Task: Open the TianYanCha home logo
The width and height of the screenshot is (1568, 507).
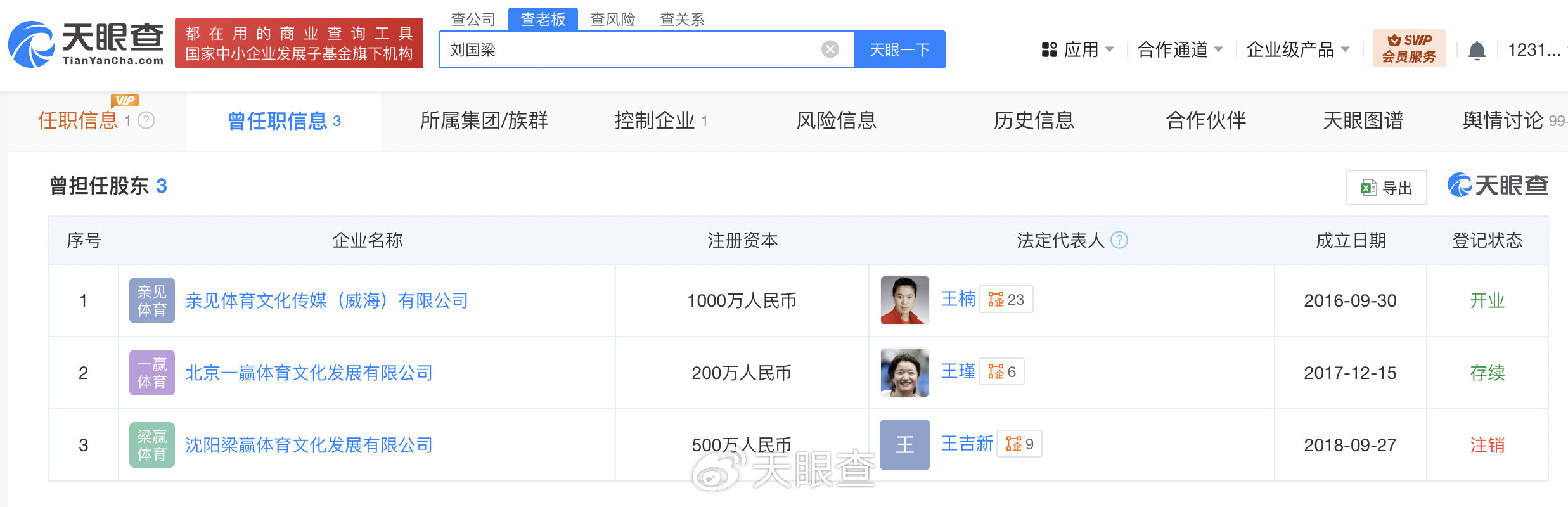Action: tap(86, 44)
